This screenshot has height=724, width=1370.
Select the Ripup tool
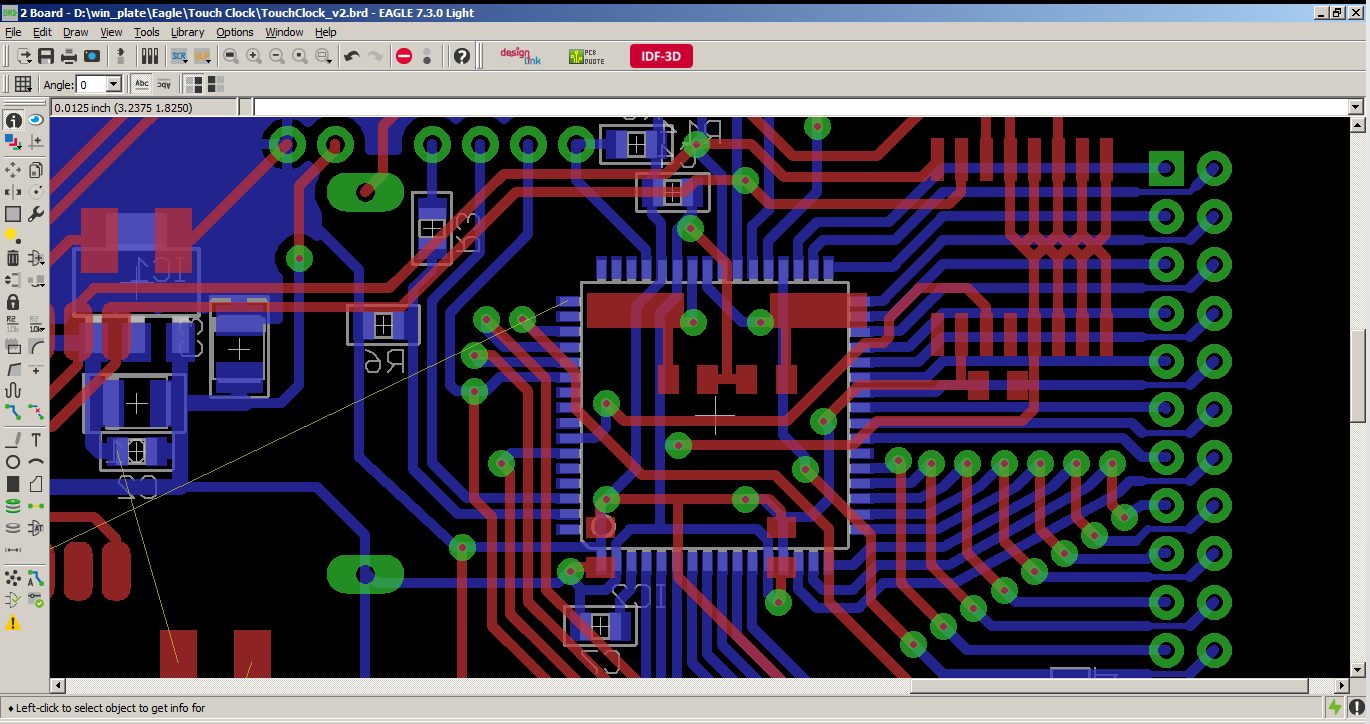[36, 412]
